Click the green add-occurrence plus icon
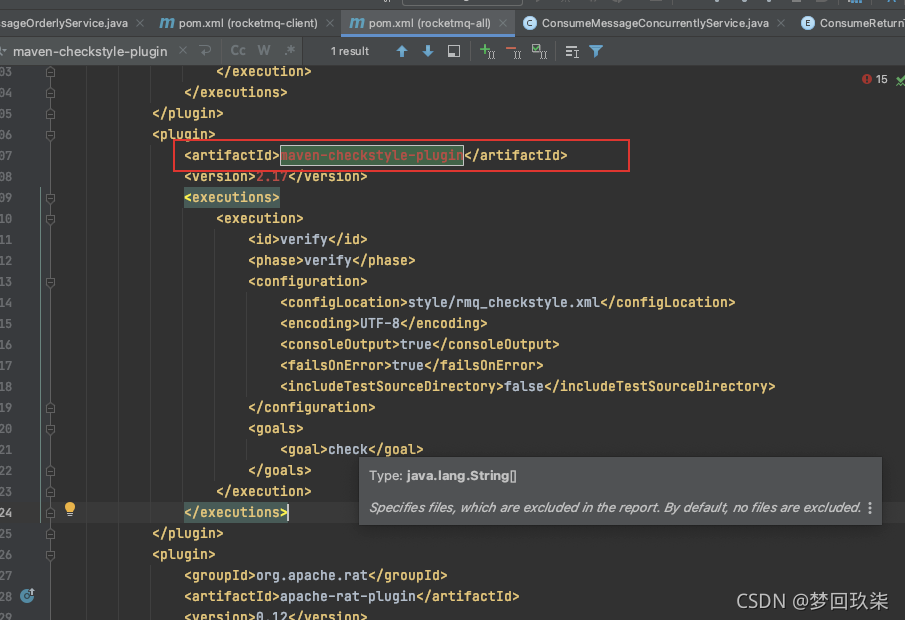The width and height of the screenshot is (905, 620). tap(487, 51)
